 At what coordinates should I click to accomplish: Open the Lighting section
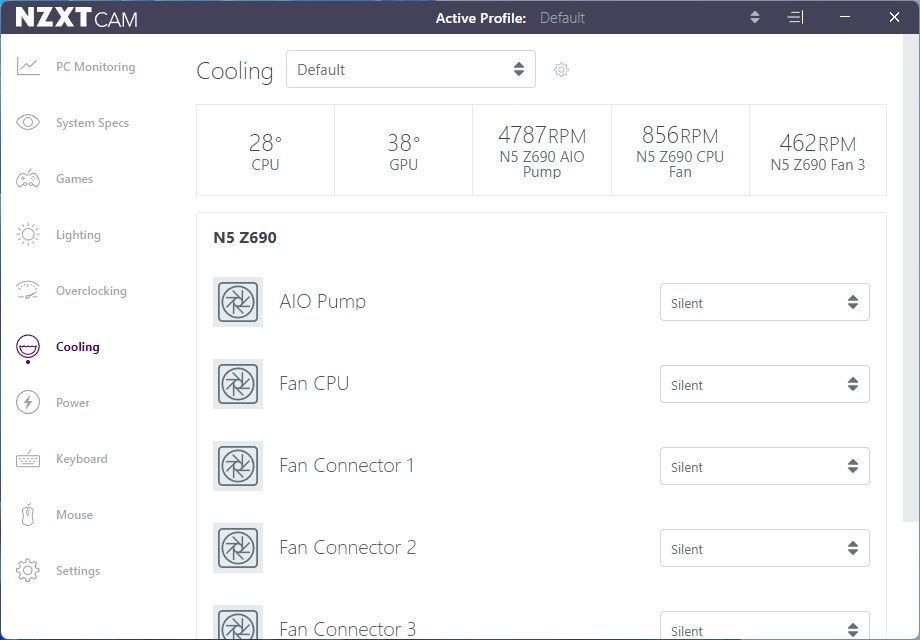[78, 235]
